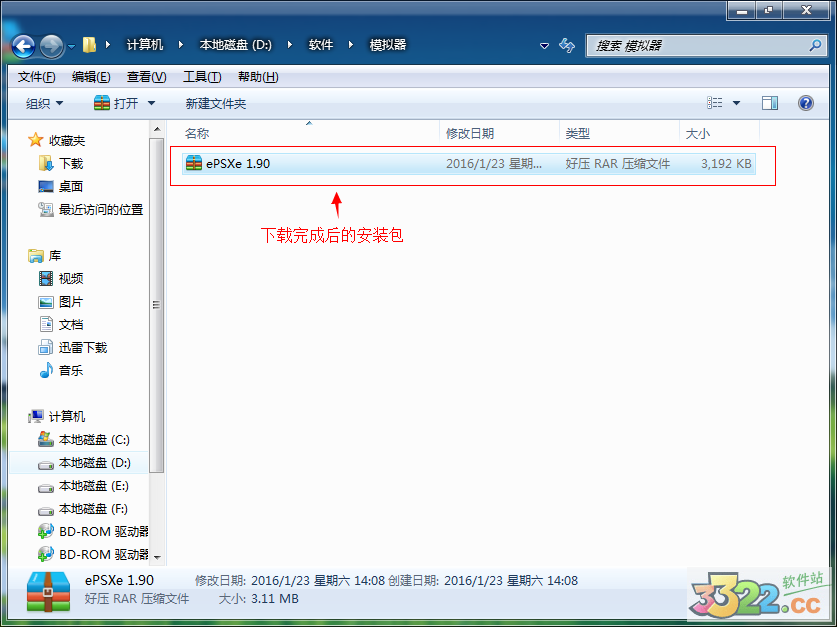Open 下载 in the favorites list
The height and width of the screenshot is (627, 837).
click(61, 163)
